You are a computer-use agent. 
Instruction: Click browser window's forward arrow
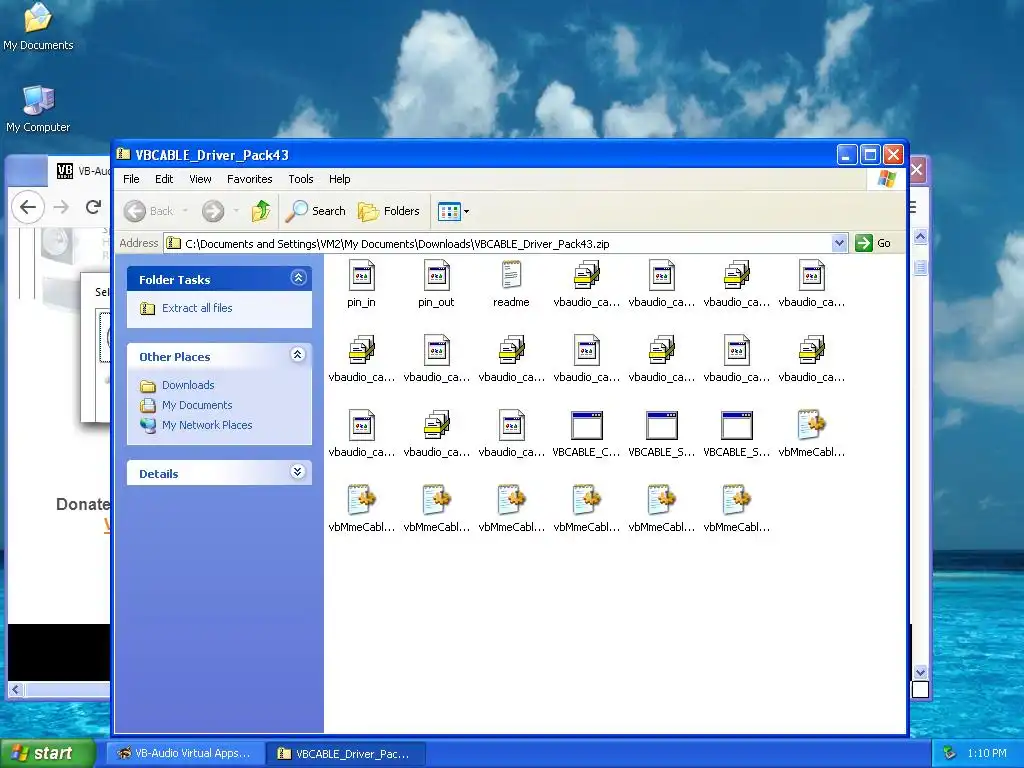(x=61, y=208)
